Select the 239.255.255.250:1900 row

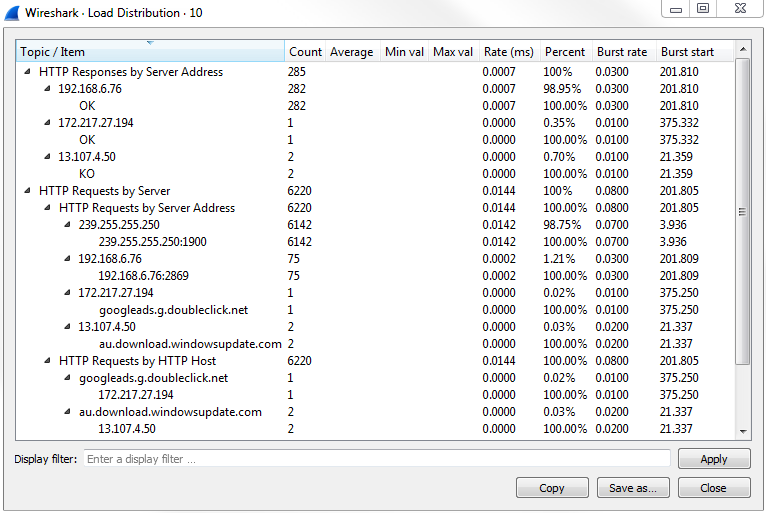pos(375,242)
